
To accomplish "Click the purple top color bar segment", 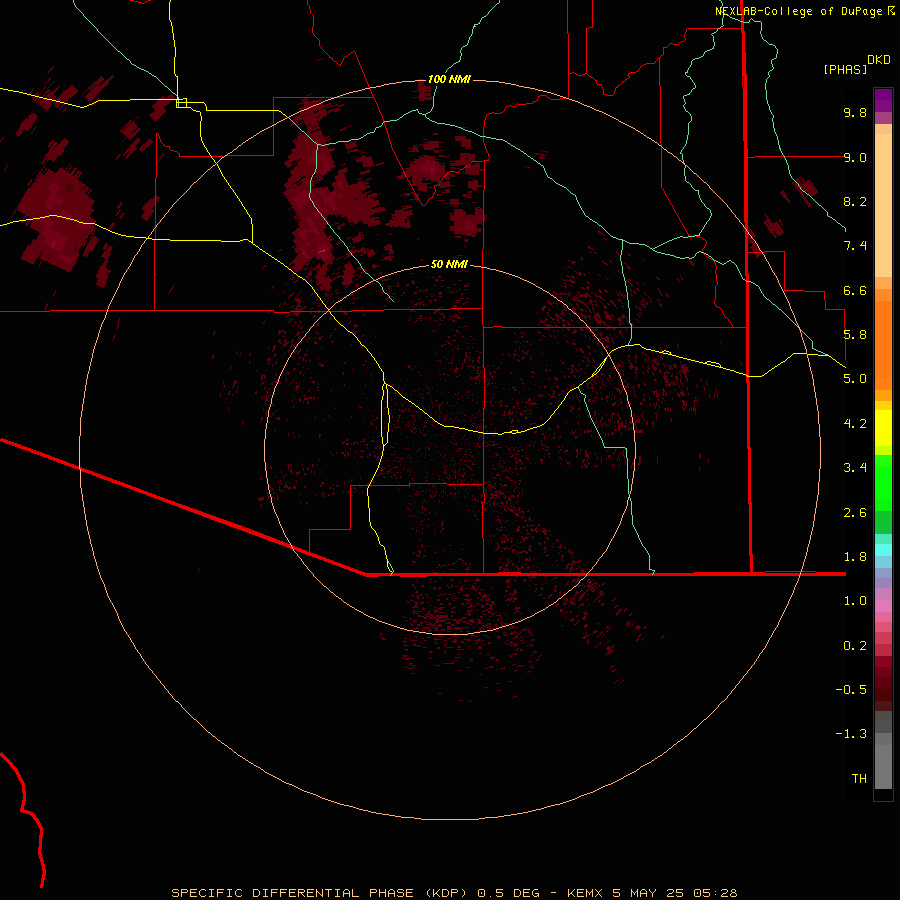I will [883, 100].
